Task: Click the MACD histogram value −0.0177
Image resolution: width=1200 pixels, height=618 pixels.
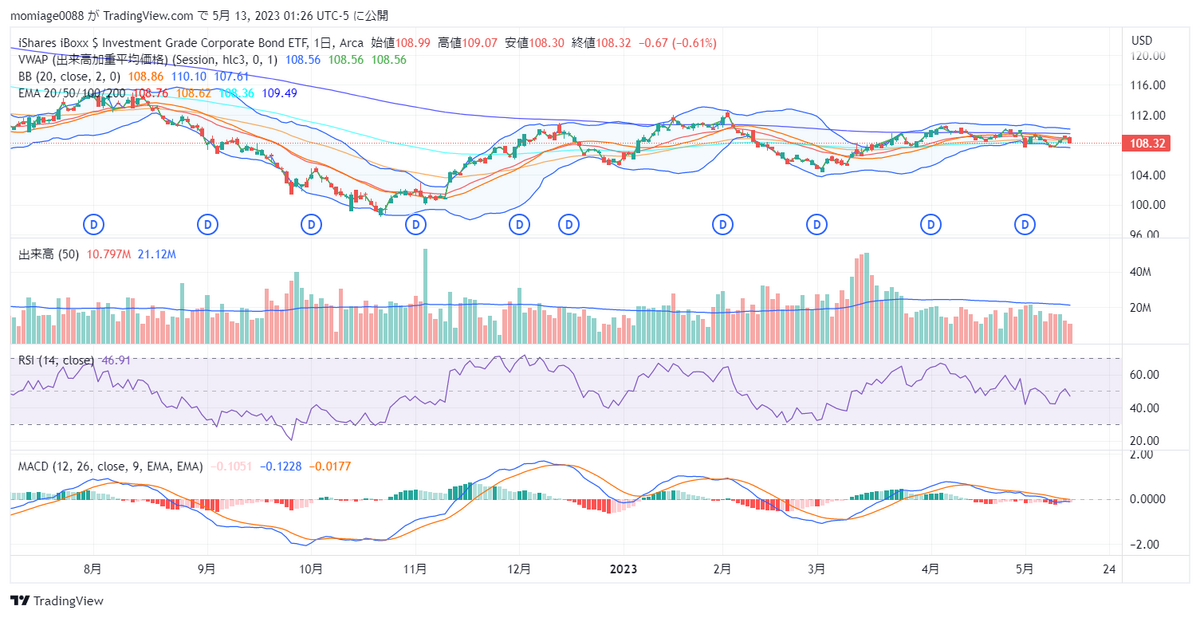Action: [329, 466]
